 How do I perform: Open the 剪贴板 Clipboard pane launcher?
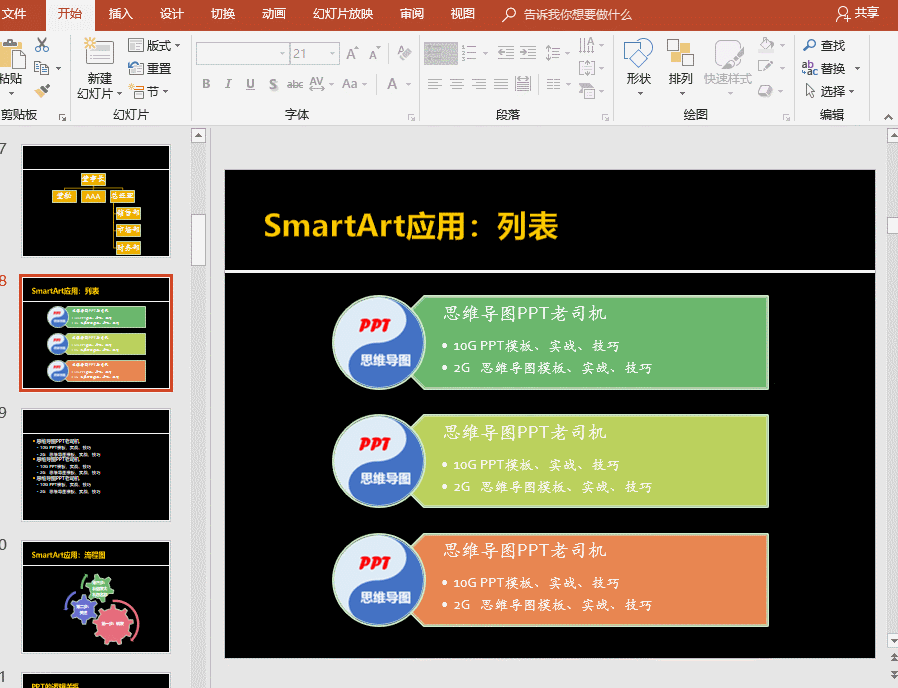coord(62,117)
